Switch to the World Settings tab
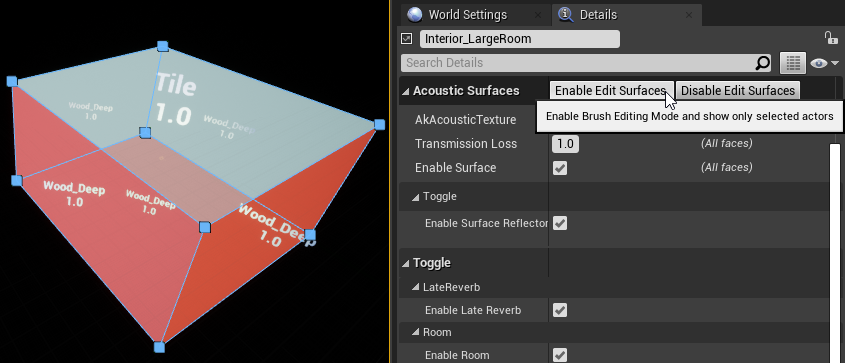Viewport: 845px width, 363px height. [x=467, y=15]
